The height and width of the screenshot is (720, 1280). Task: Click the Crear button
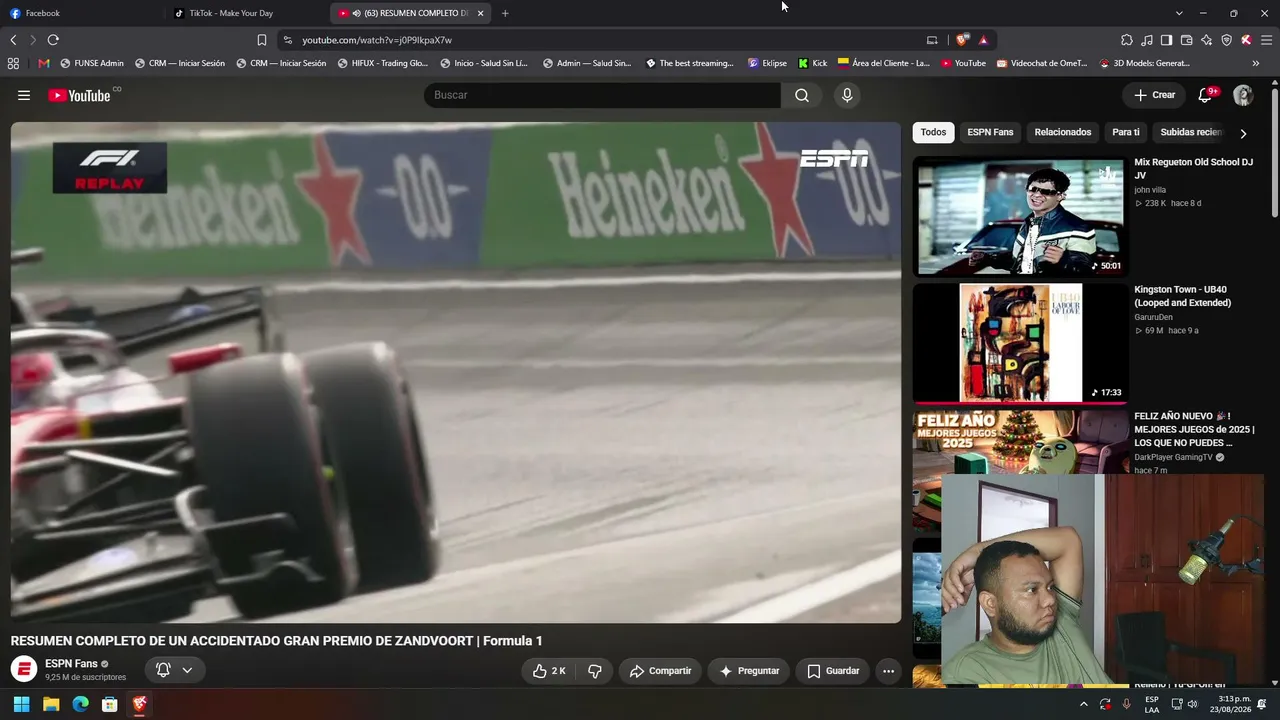[x=1155, y=95]
